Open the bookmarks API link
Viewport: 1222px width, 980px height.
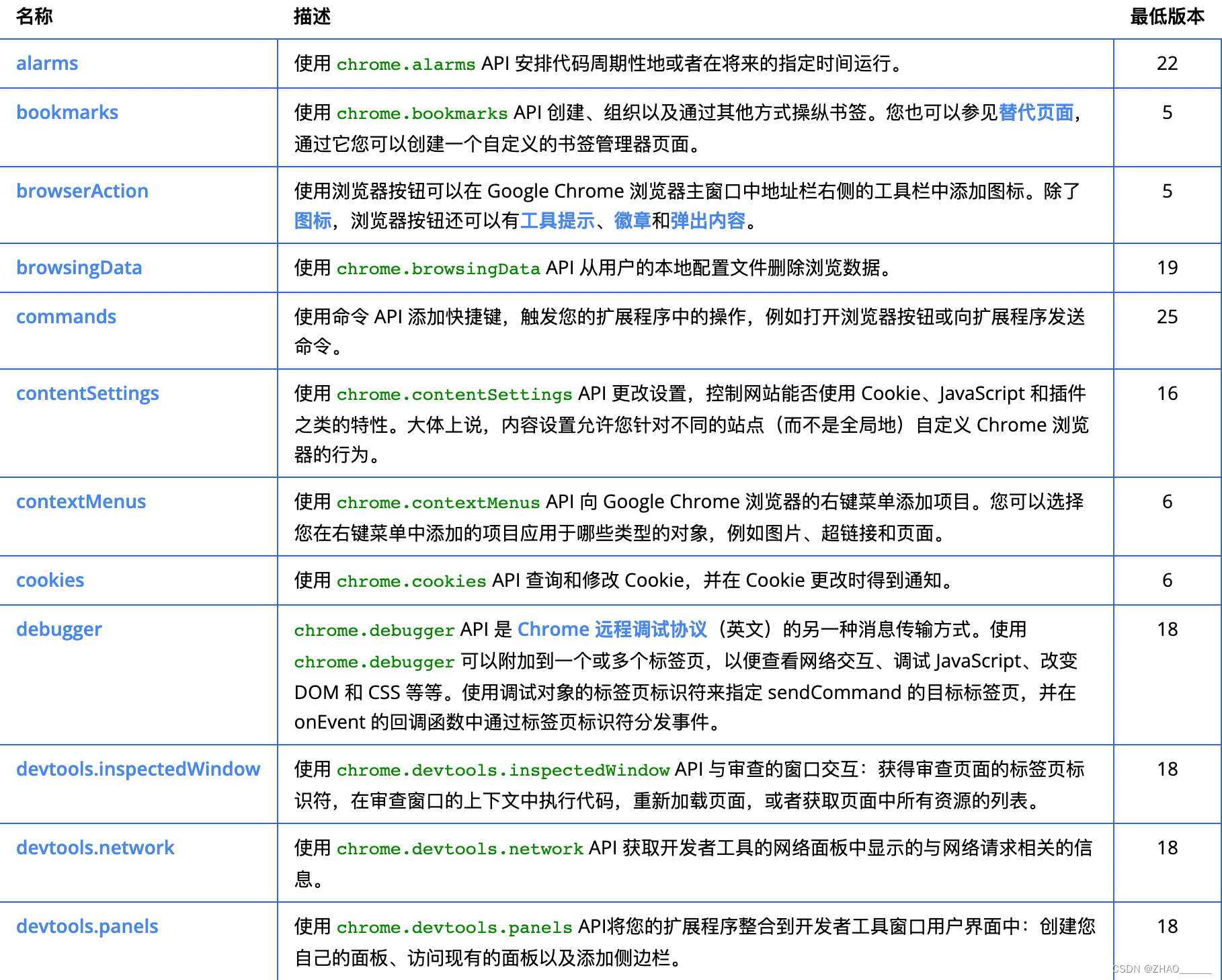(67, 112)
